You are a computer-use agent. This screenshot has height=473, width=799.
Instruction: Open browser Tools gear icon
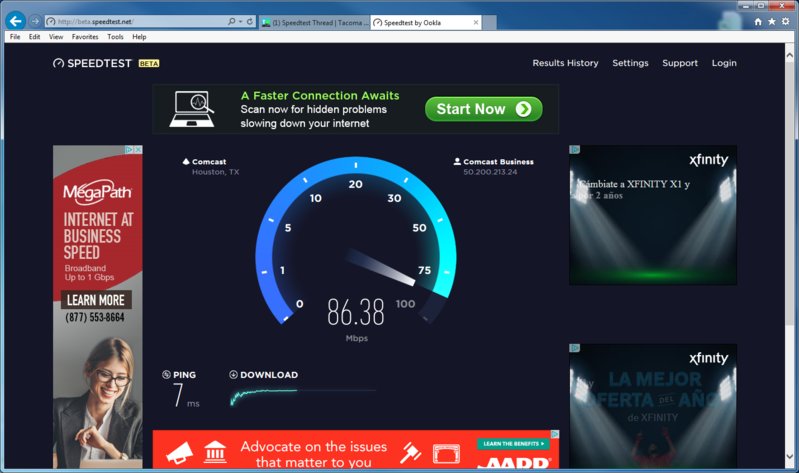[x=786, y=21]
